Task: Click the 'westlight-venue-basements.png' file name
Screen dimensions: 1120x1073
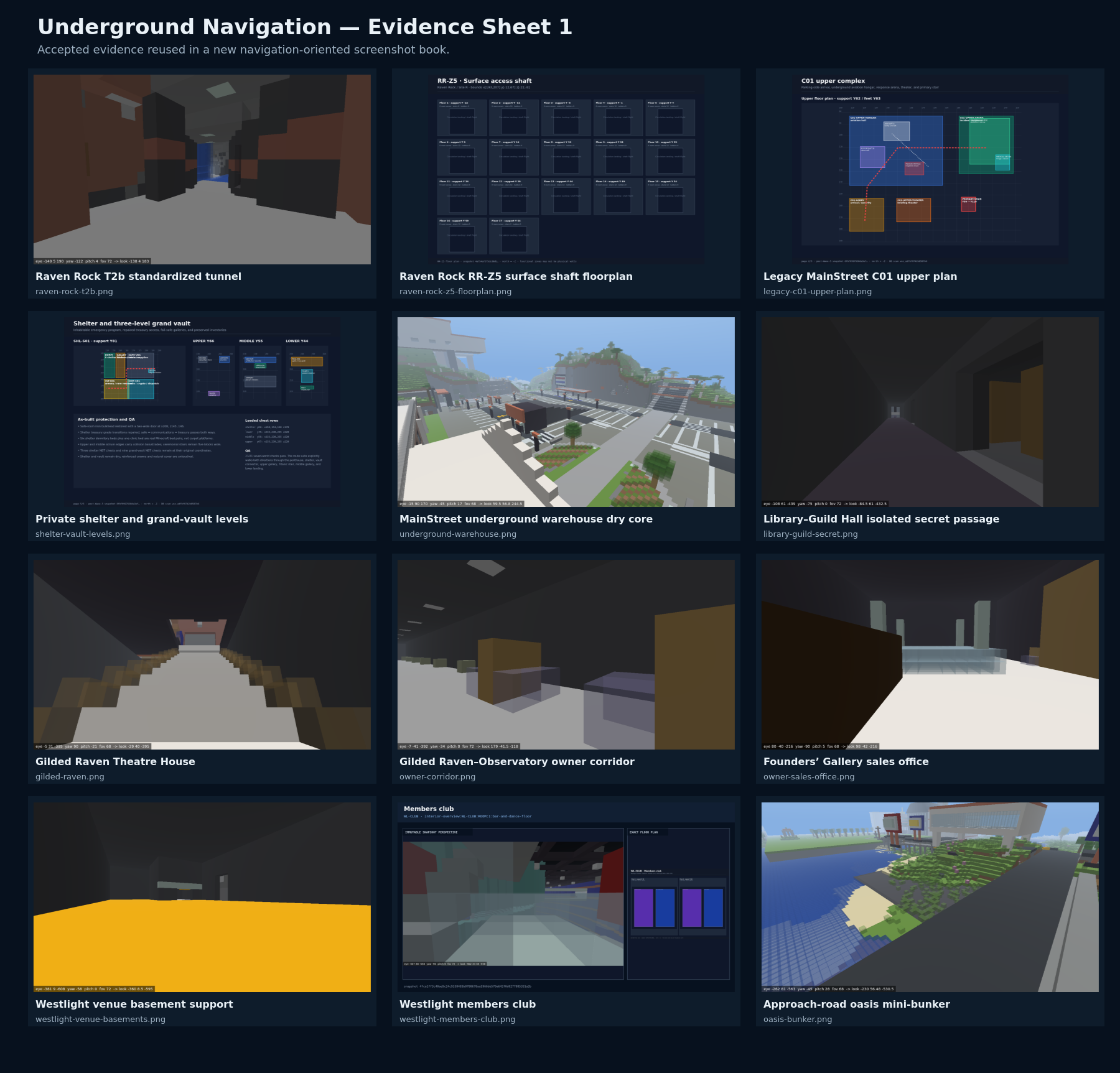Action: 100,1019
